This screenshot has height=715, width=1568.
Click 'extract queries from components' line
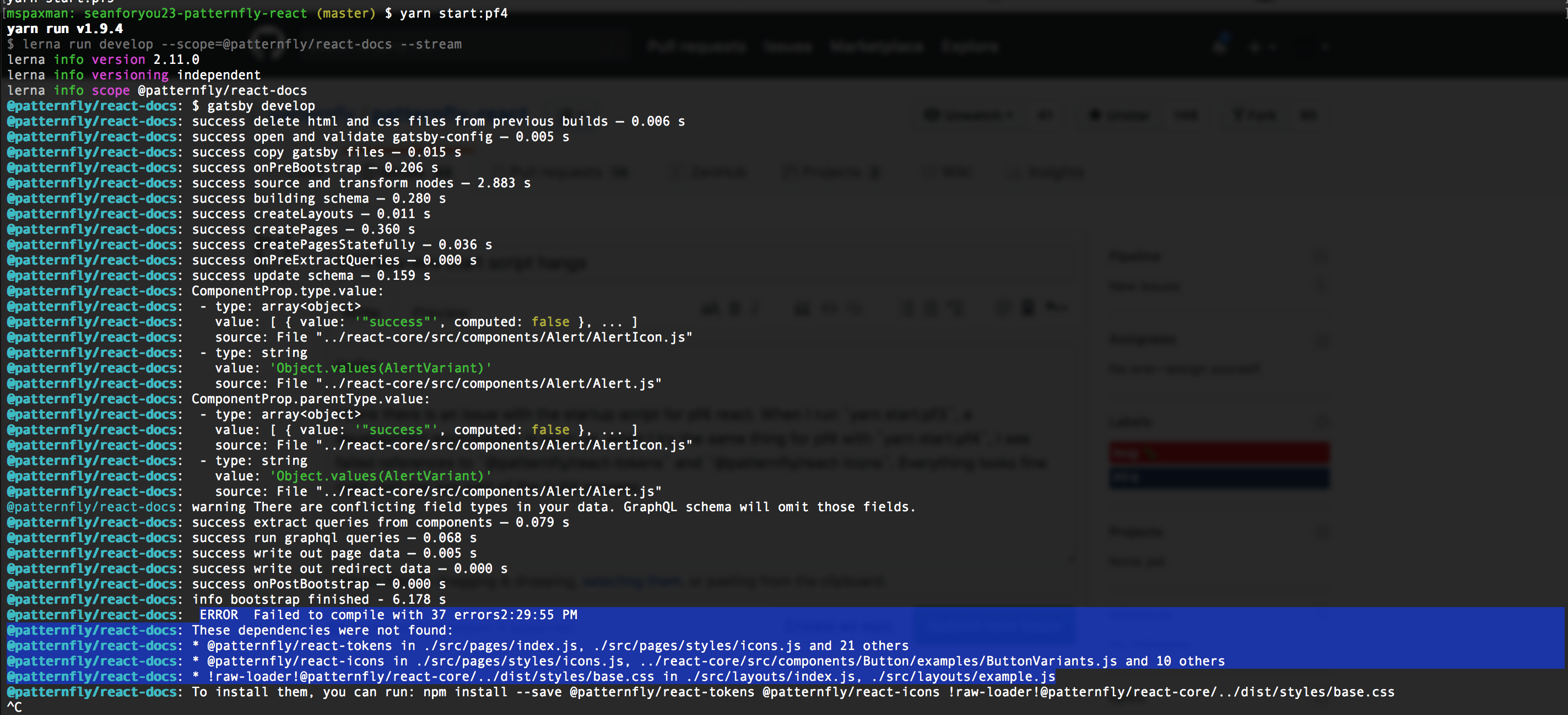pyautogui.click(x=289, y=523)
